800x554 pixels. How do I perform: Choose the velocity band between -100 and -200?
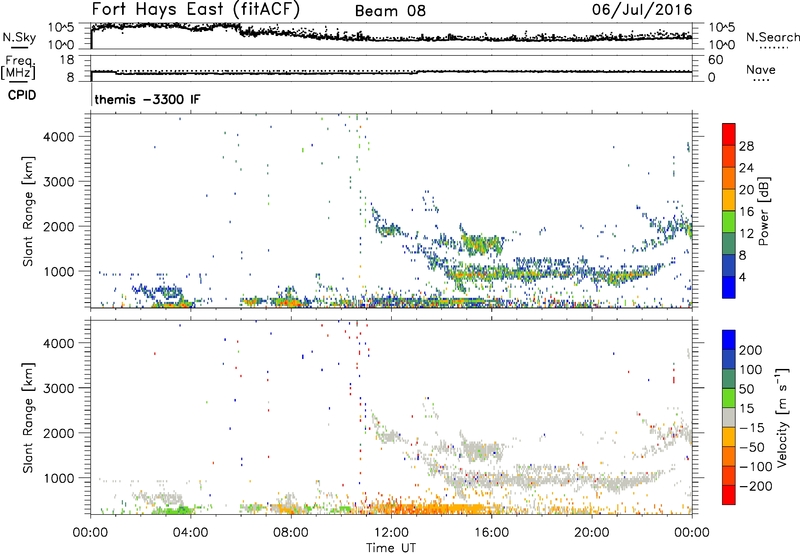pyautogui.click(x=729, y=475)
